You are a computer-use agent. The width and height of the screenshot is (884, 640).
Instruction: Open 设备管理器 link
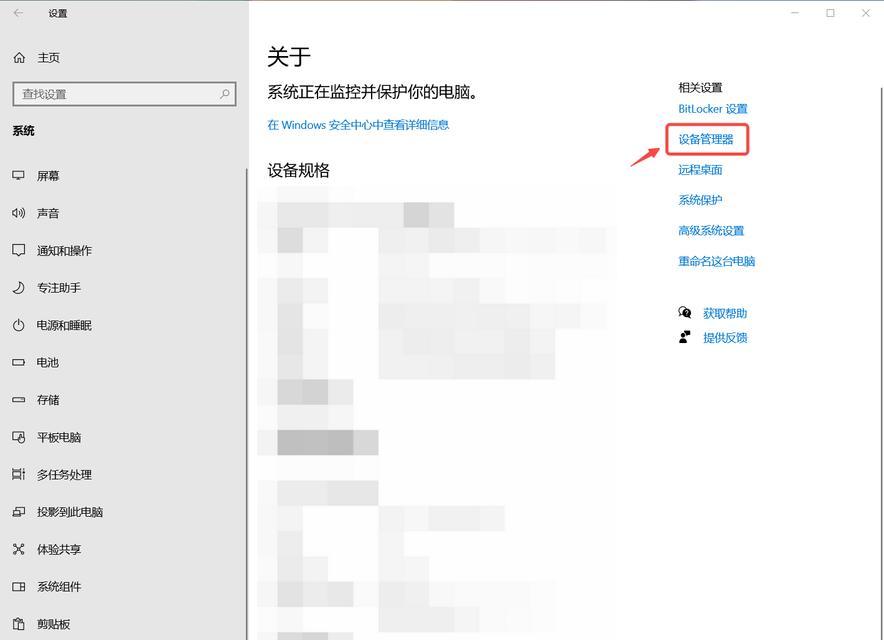coord(706,139)
